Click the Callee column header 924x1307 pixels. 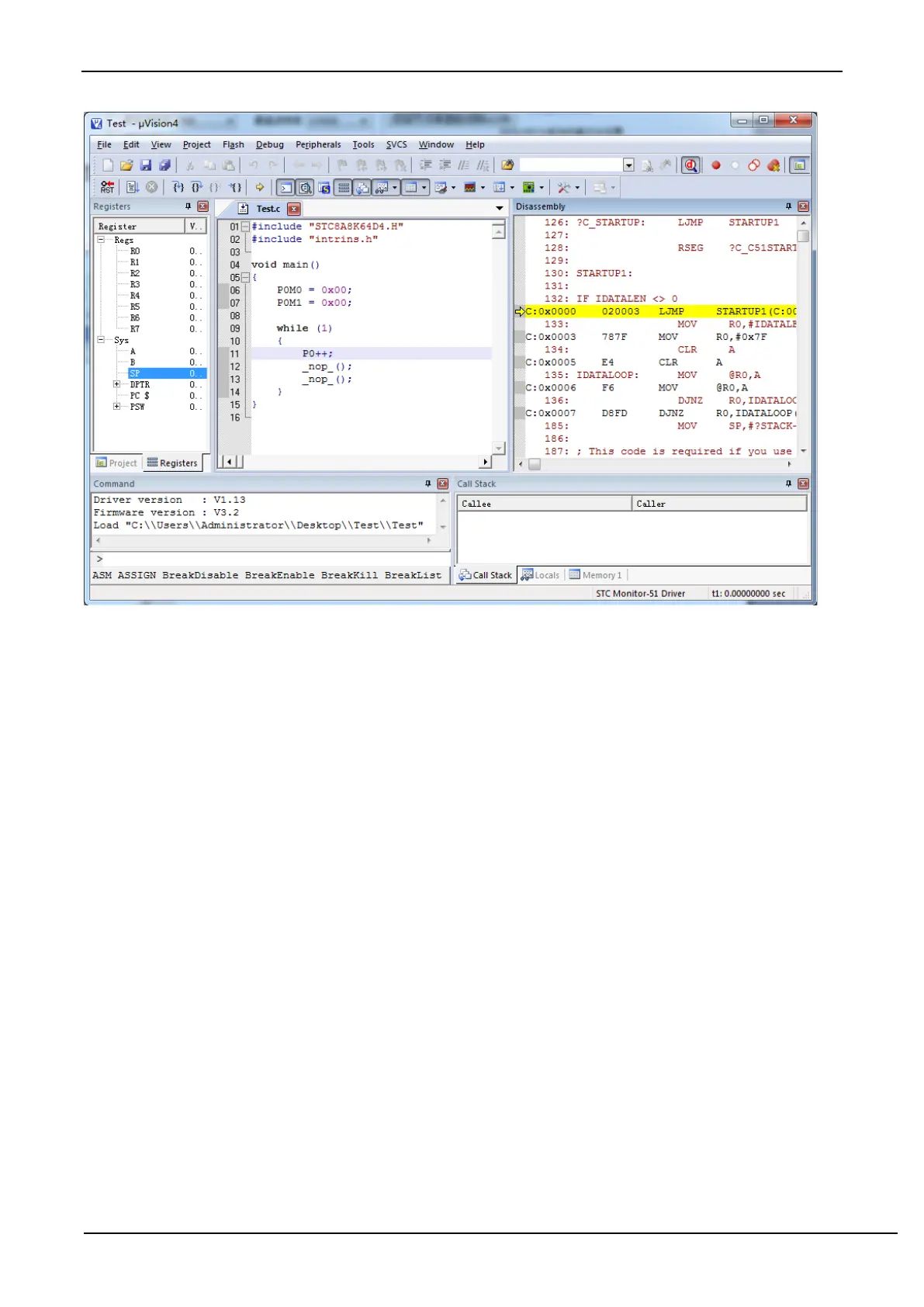pos(544,504)
